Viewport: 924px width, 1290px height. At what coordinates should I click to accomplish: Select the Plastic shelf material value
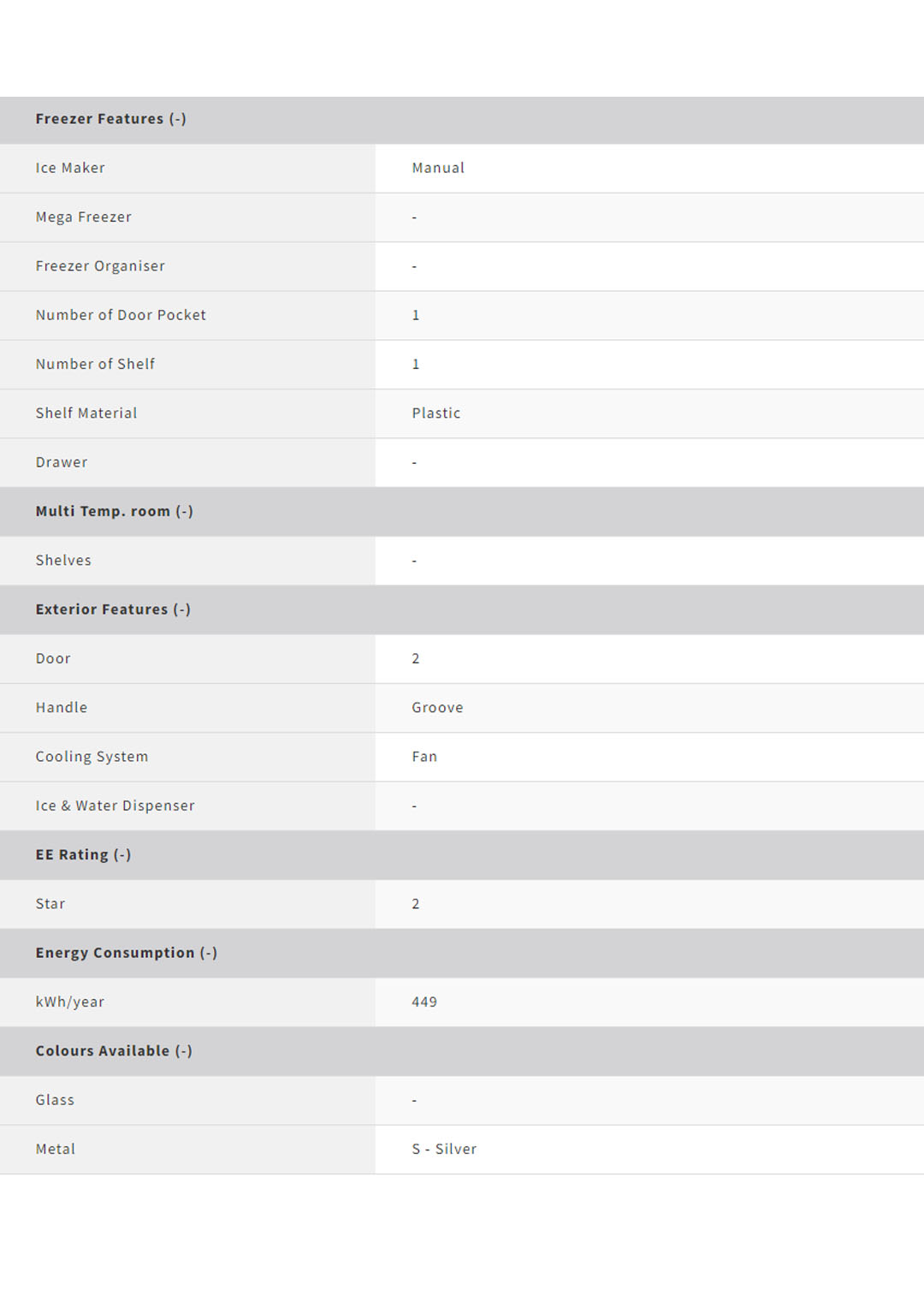(x=436, y=413)
